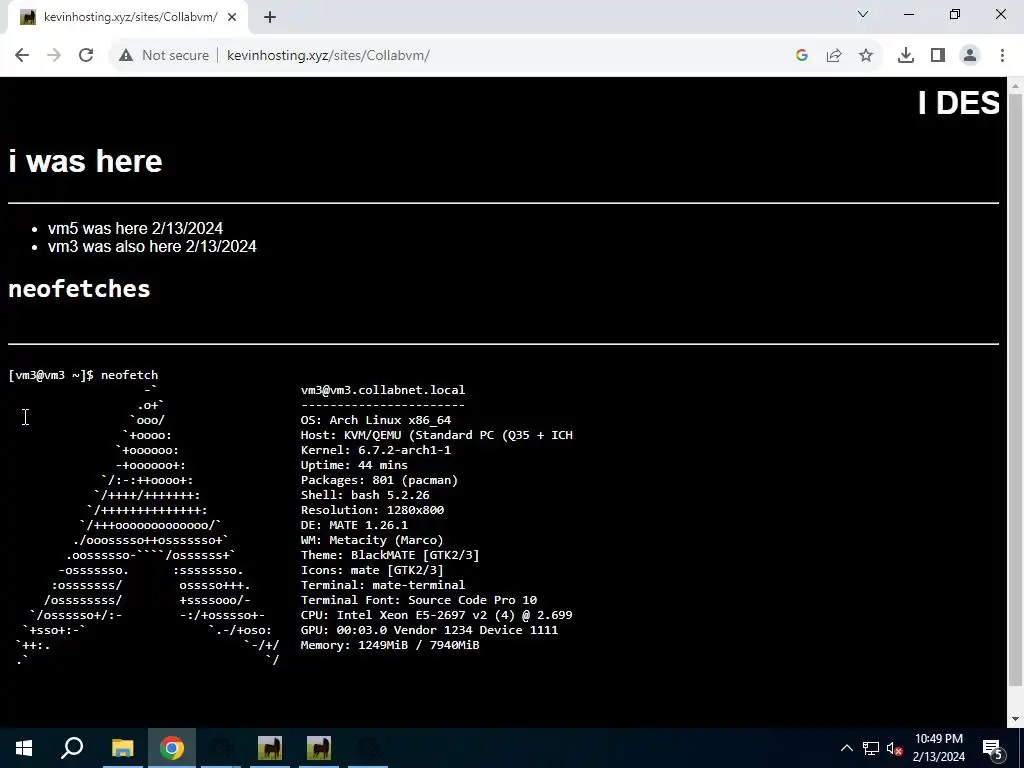The height and width of the screenshot is (768, 1024).
Task: Select the kevinhosting.xyz/sites/Collabvm/ tab
Action: point(127,17)
